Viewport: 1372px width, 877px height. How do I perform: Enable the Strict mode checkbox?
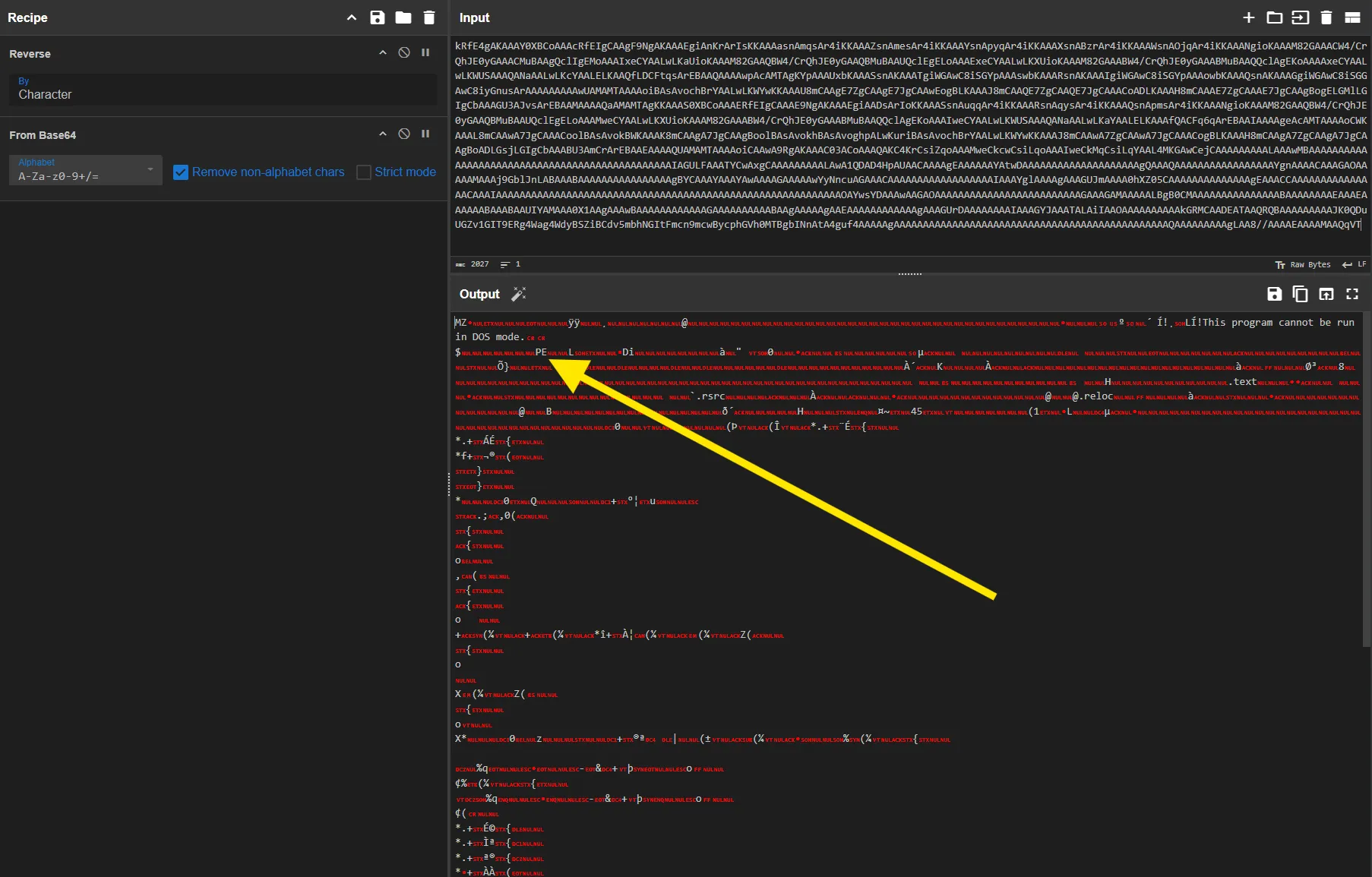click(x=364, y=172)
